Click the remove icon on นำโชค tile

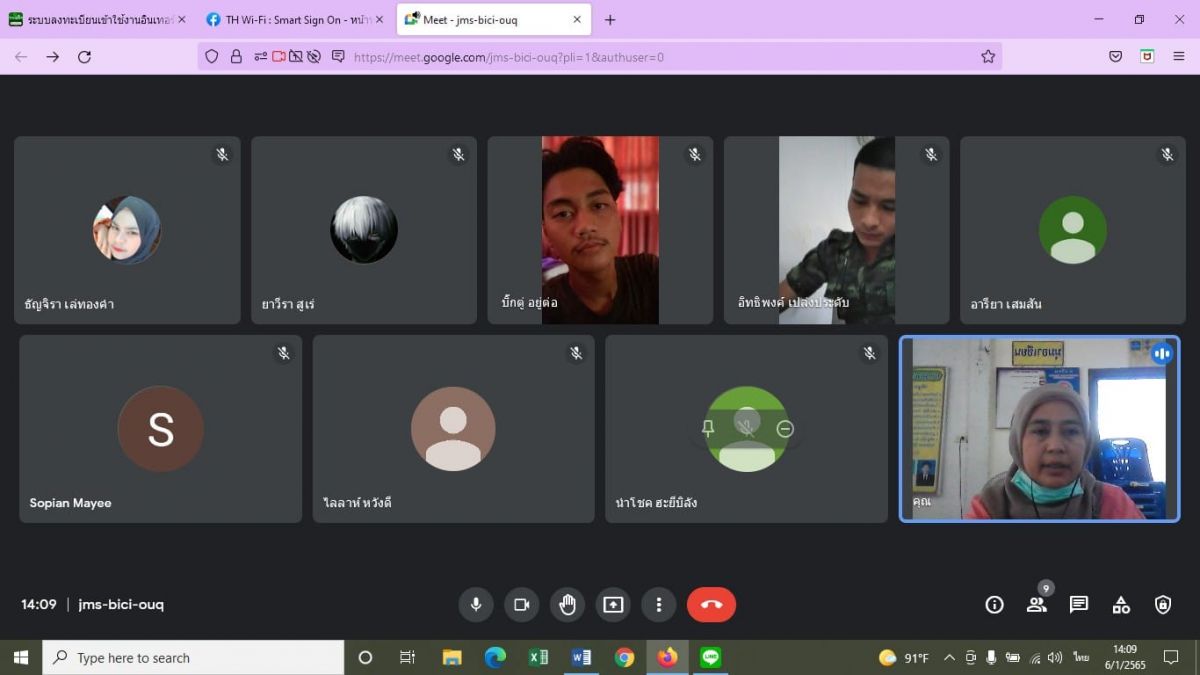(785, 428)
